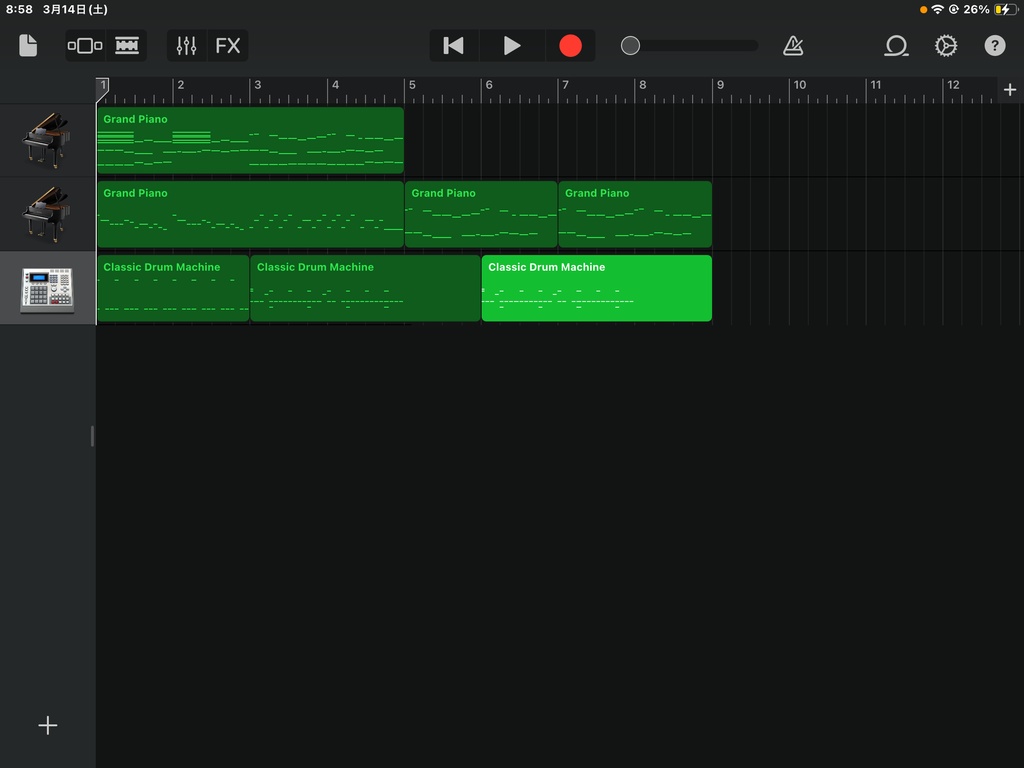Image resolution: width=1024 pixels, height=768 pixels.
Task: Select Classic Drum Machine region at bar 3
Action: [365, 288]
